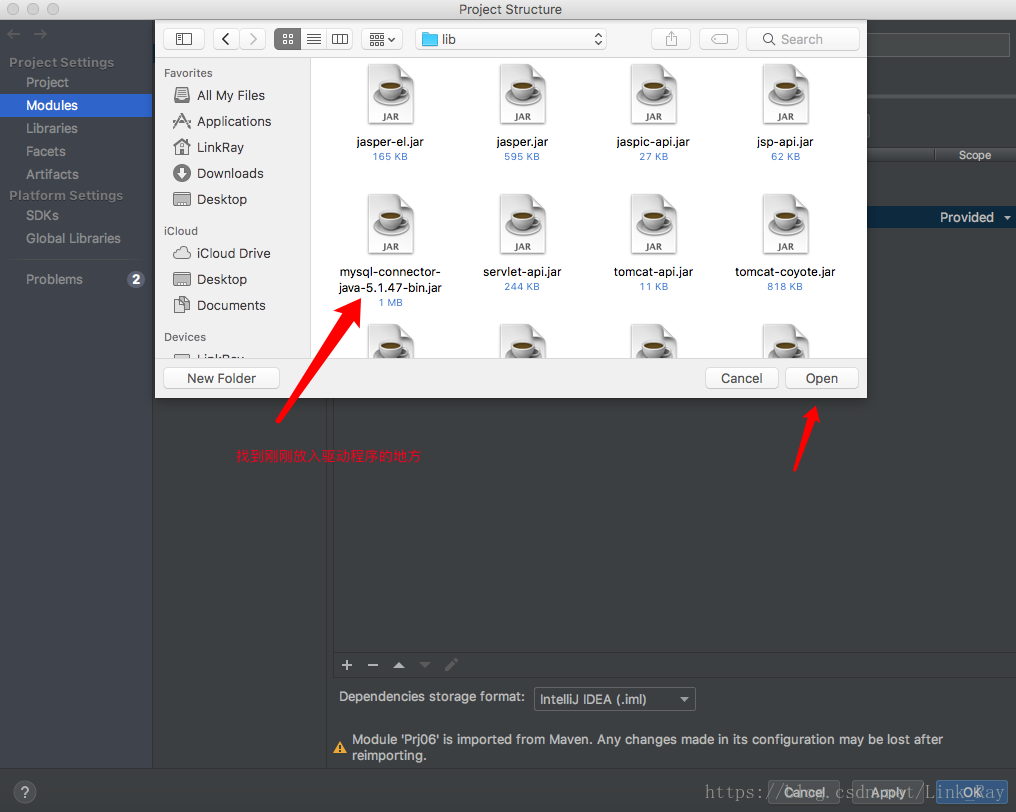Click Apply in Project Structure window
Image resolution: width=1016 pixels, height=812 pixels.
(x=888, y=792)
